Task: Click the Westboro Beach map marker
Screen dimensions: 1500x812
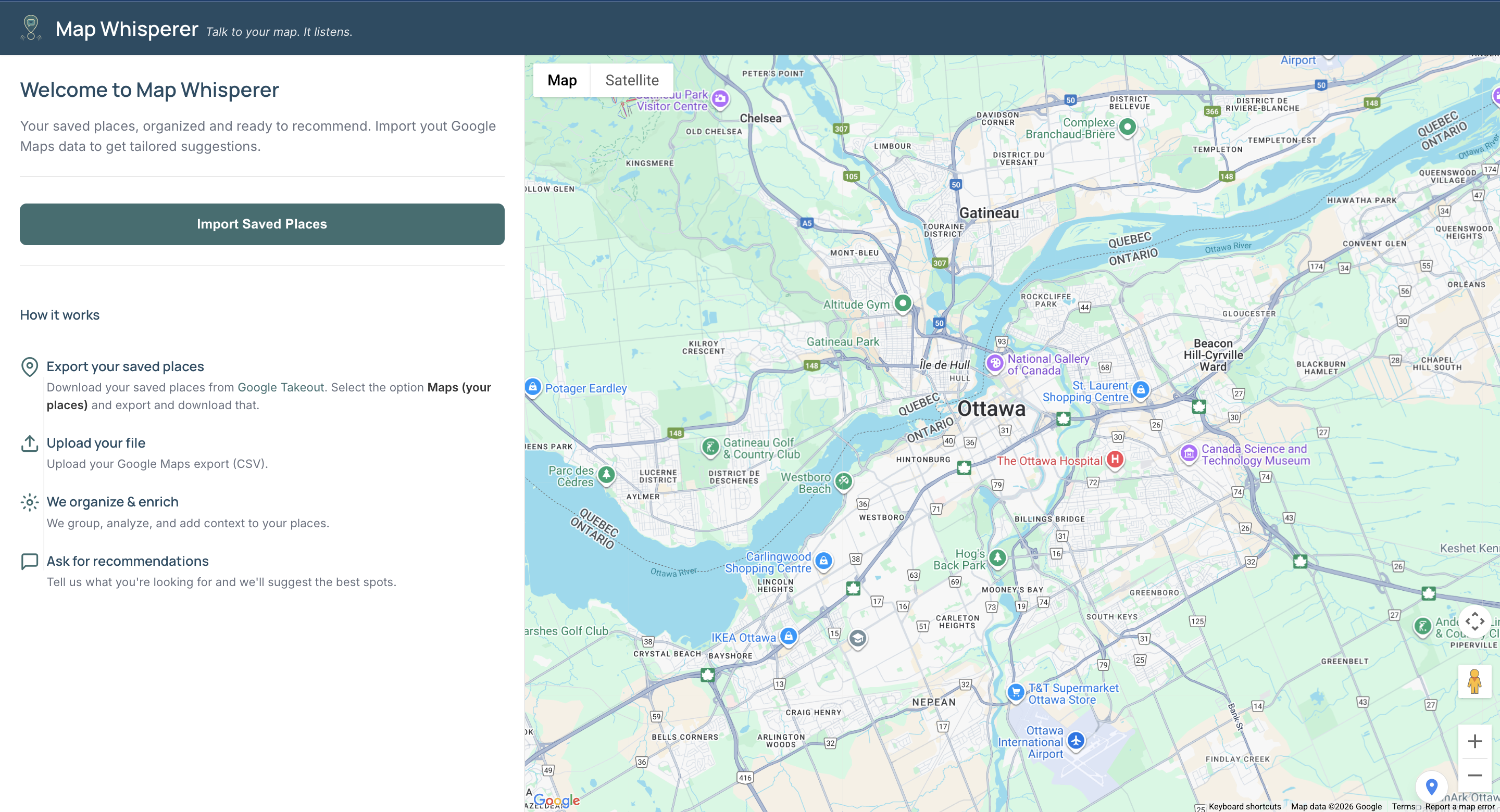Action: [843, 481]
